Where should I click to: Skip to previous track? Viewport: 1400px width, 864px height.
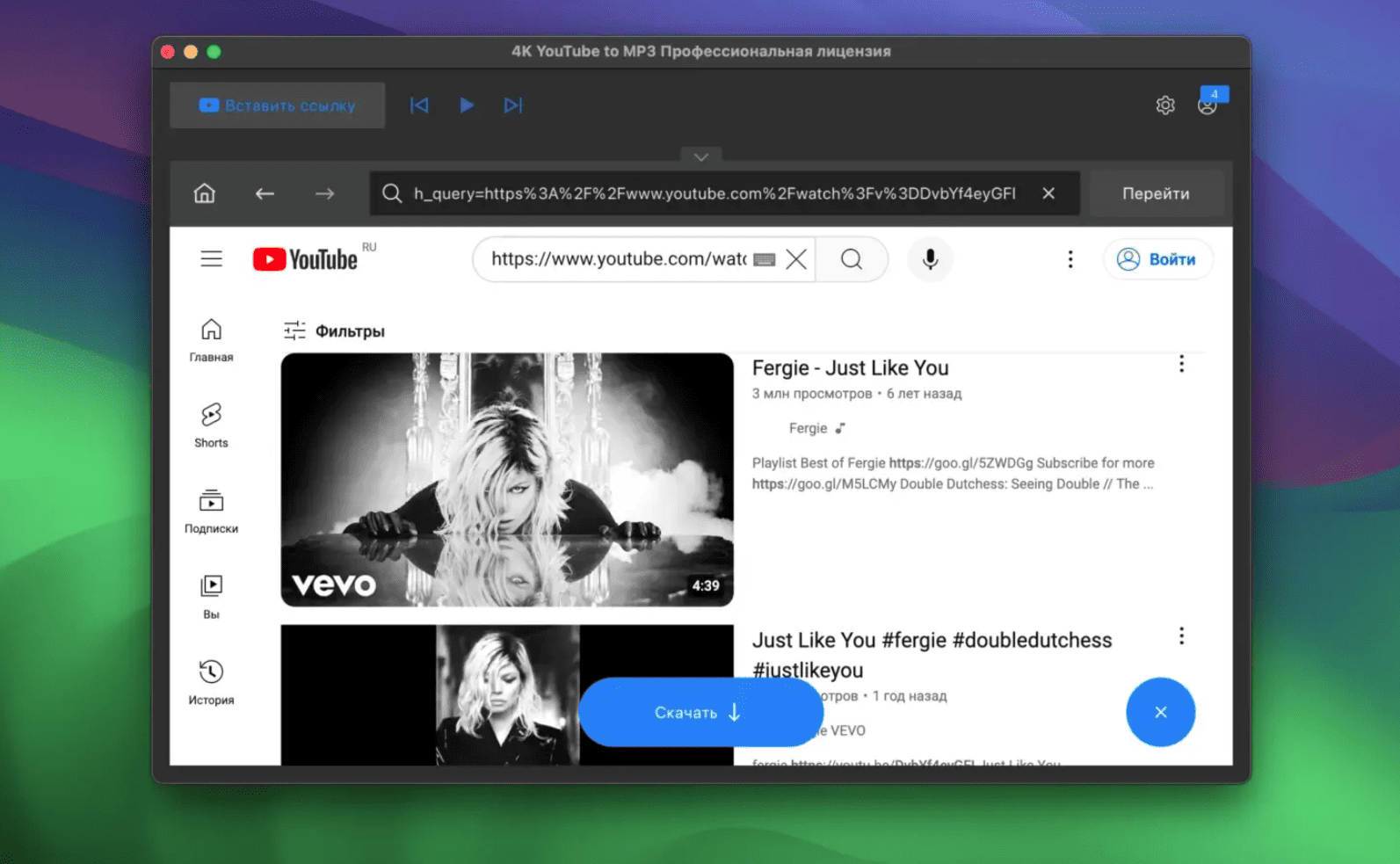419,105
